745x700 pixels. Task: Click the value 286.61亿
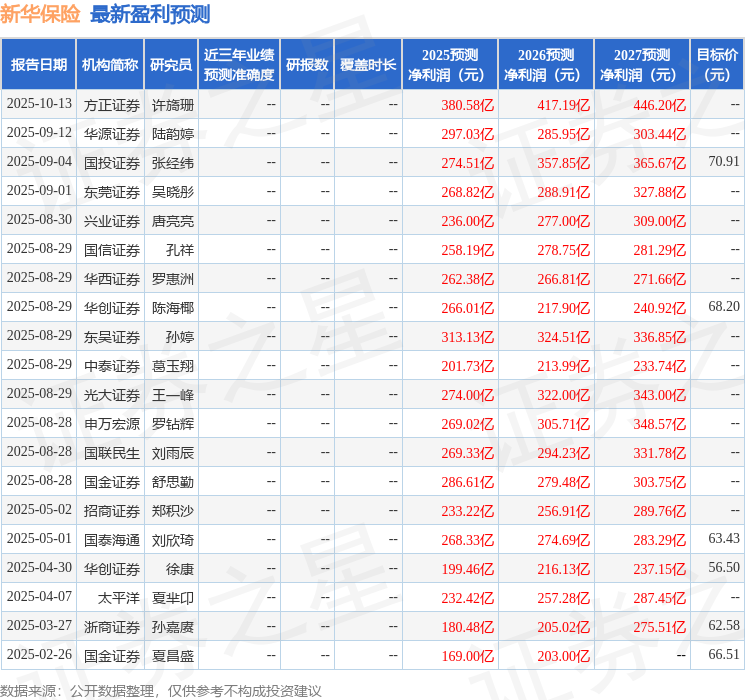click(x=468, y=482)
